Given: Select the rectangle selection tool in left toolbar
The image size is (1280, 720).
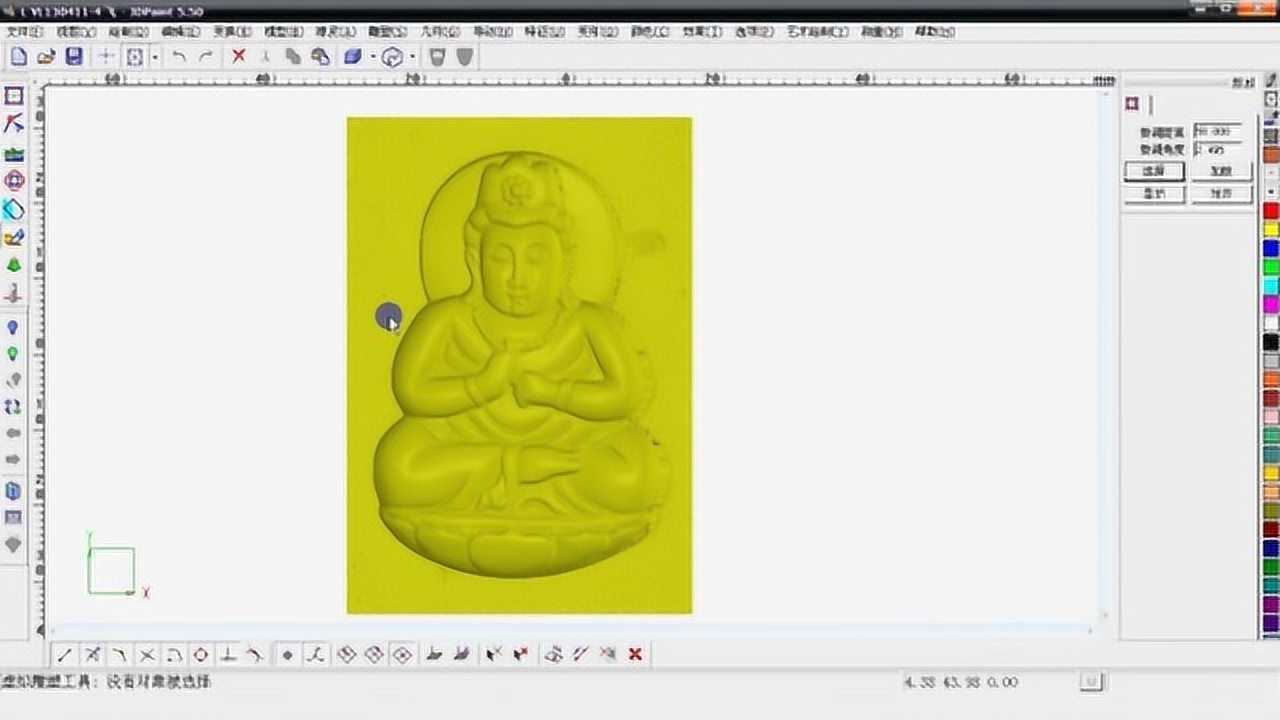Looking at the screenshot, I should coord(13,96).
